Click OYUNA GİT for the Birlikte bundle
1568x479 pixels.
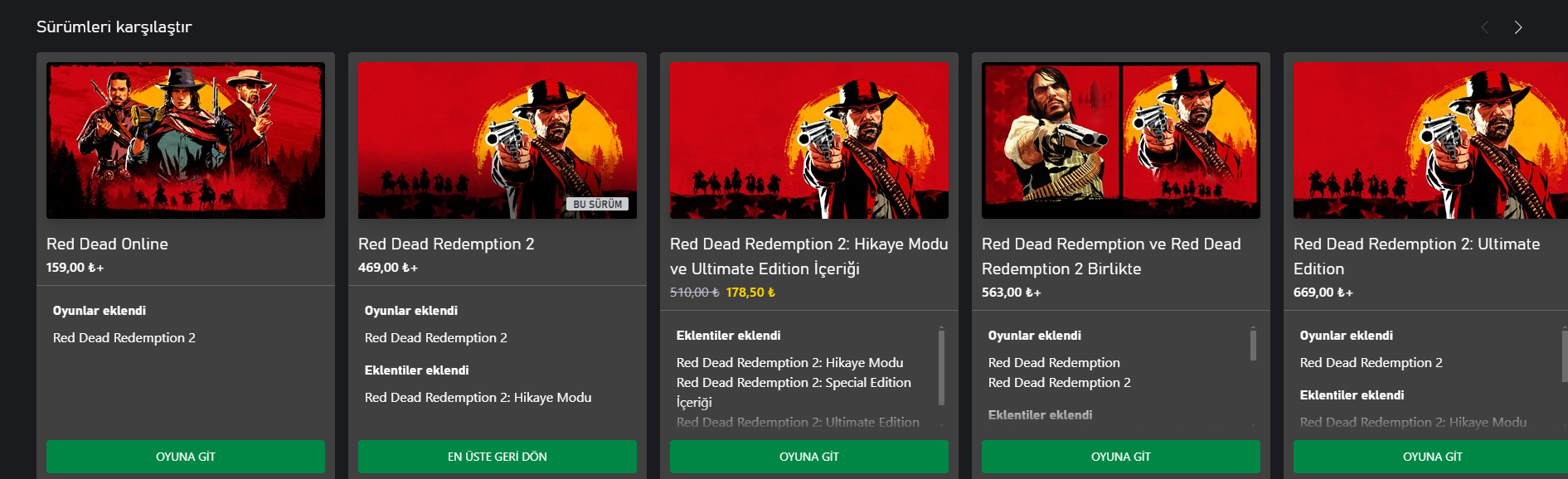1121,457
